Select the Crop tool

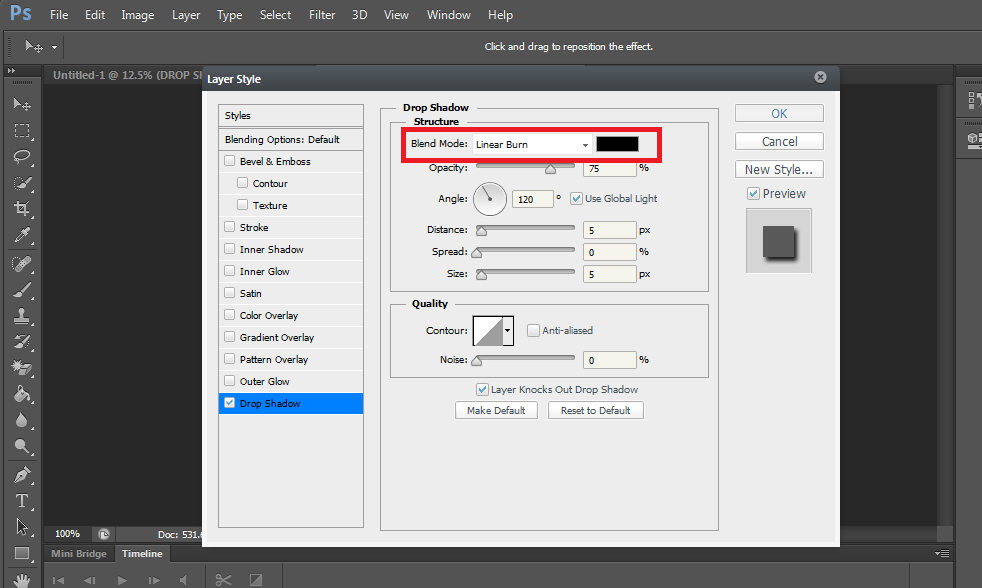22,209
